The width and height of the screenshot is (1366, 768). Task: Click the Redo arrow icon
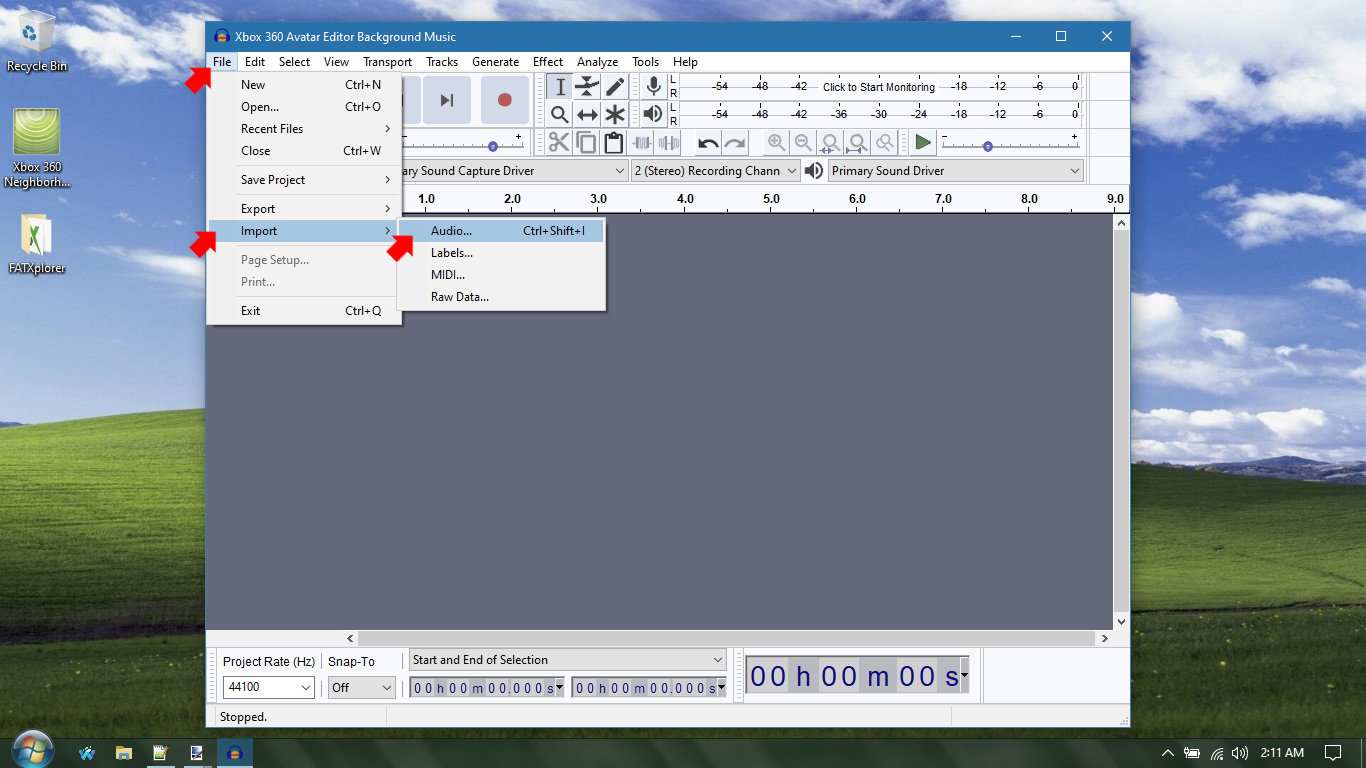pos(735,143)
